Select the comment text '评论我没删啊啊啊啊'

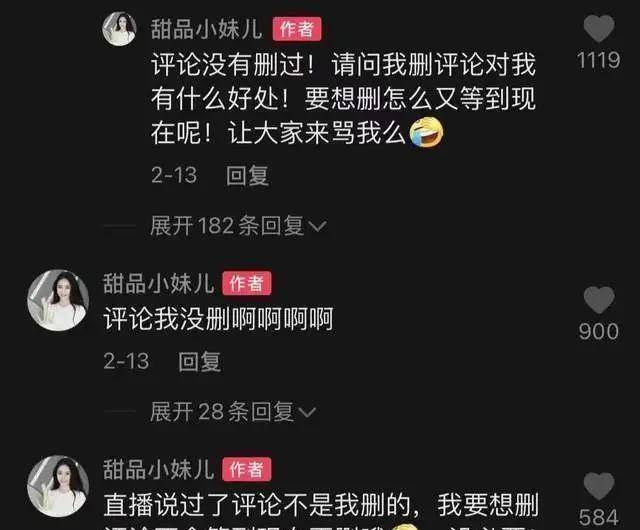click(218, 319)
